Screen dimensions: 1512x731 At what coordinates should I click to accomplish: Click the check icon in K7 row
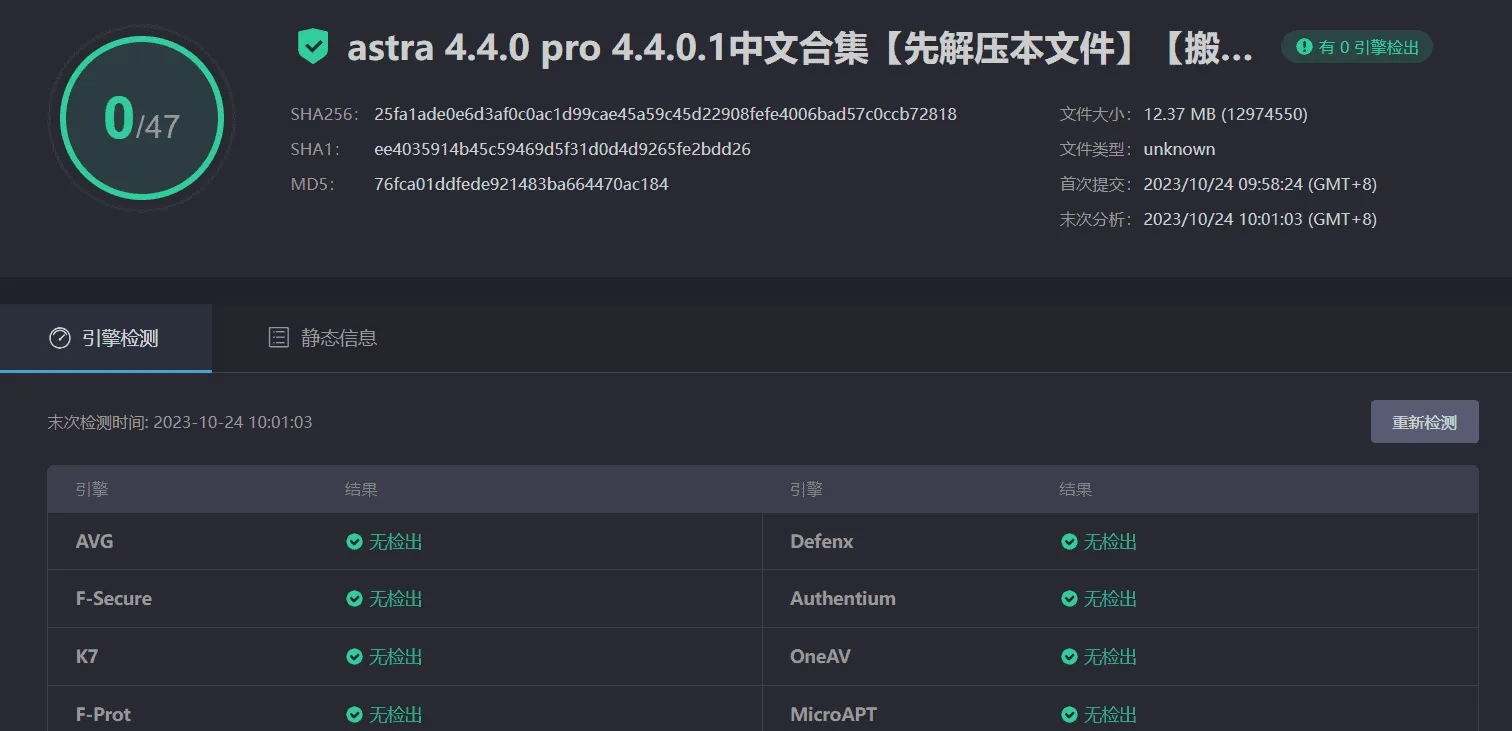[354, 657]
